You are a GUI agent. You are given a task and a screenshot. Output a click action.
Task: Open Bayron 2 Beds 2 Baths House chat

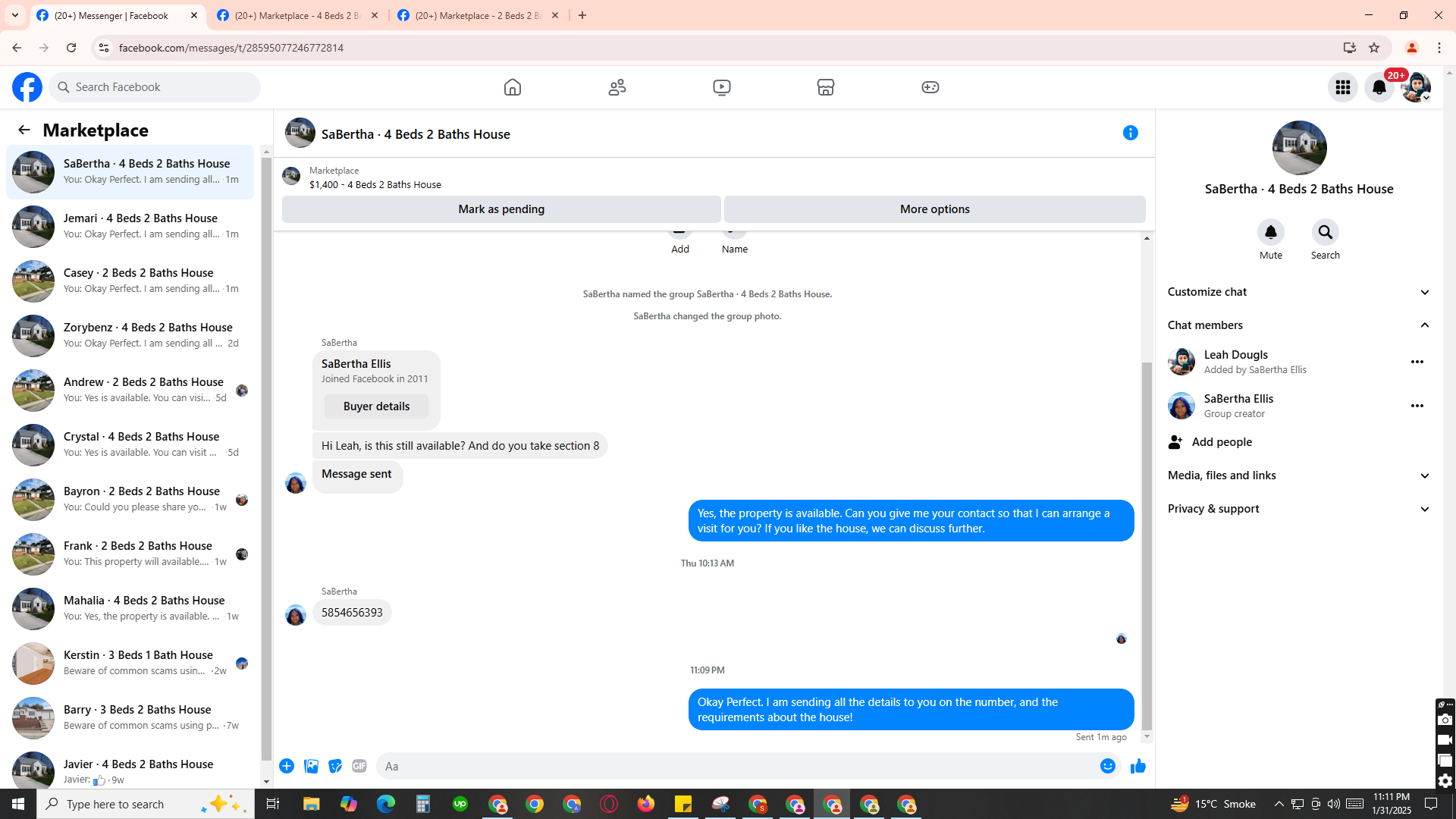click(130, 500)
